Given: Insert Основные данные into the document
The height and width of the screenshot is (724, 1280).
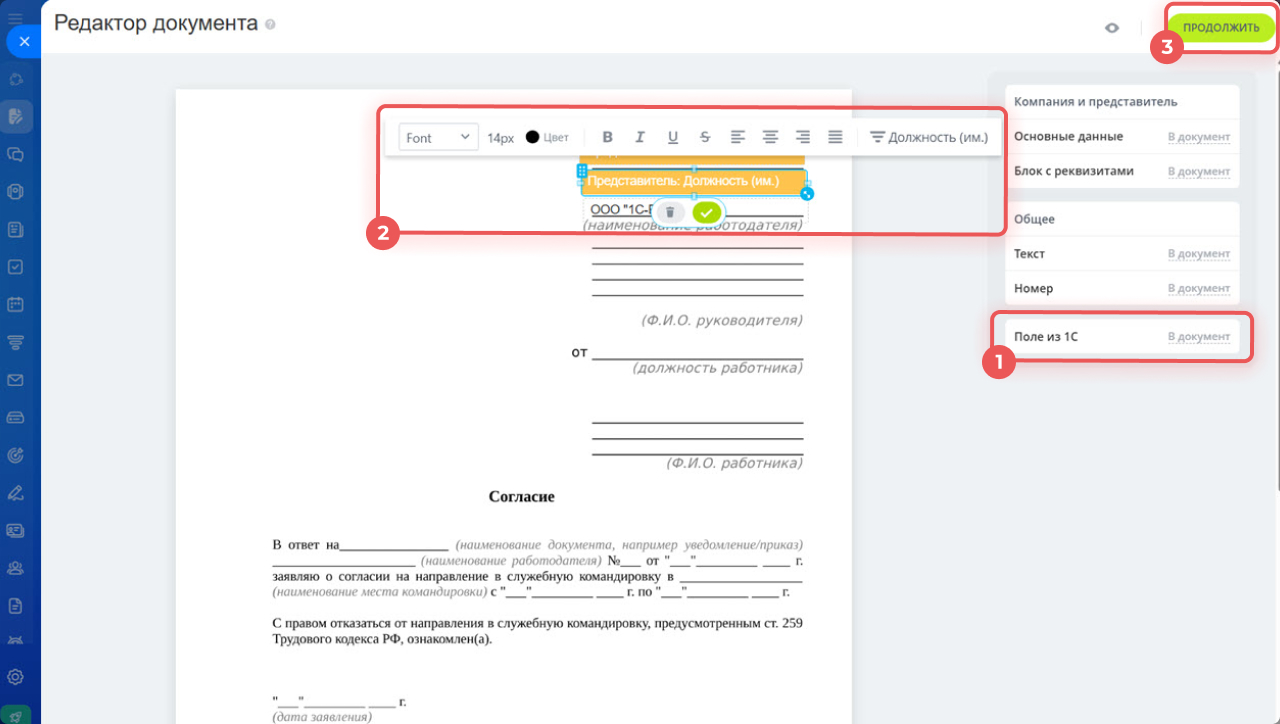Looking at the screenshot, I should (x=1199, y=138).
